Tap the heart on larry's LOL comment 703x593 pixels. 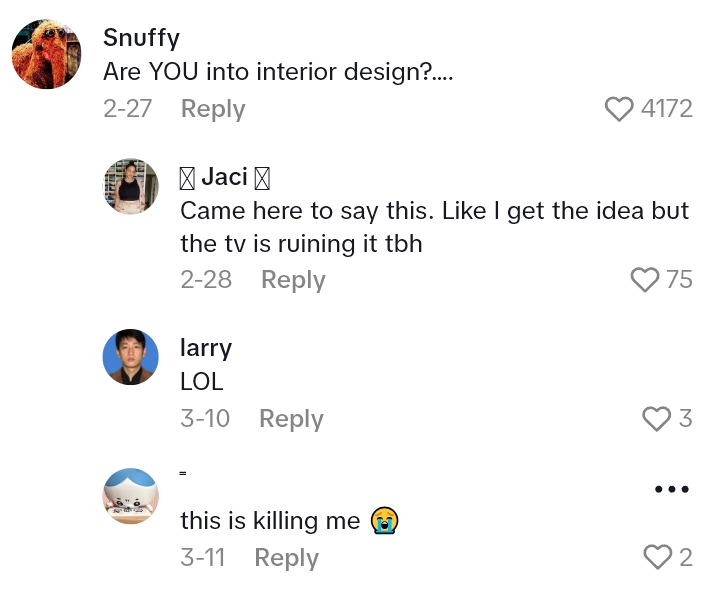(x=656, y=419)
